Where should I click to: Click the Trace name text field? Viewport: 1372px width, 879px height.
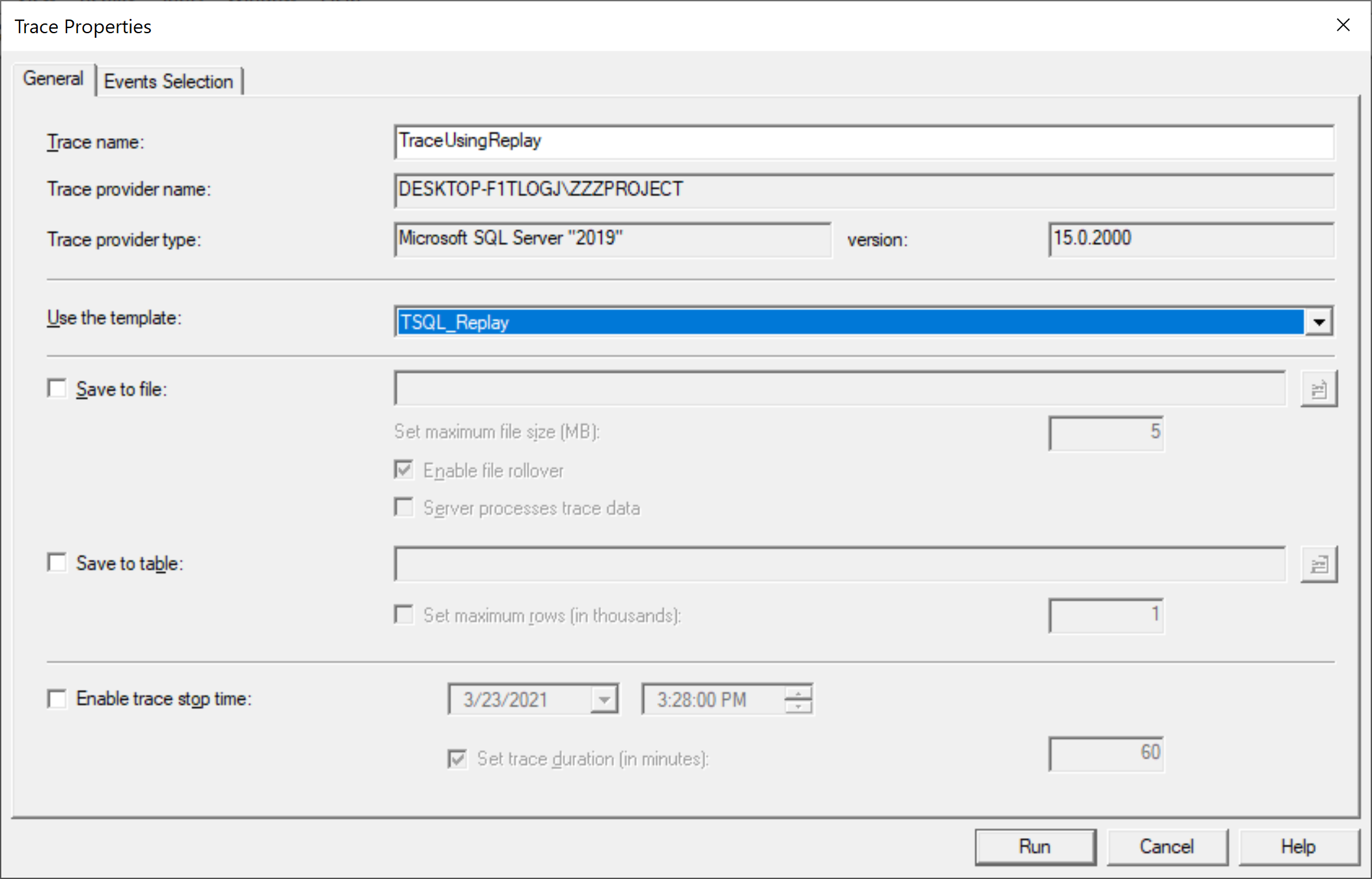tap(863, 141)
